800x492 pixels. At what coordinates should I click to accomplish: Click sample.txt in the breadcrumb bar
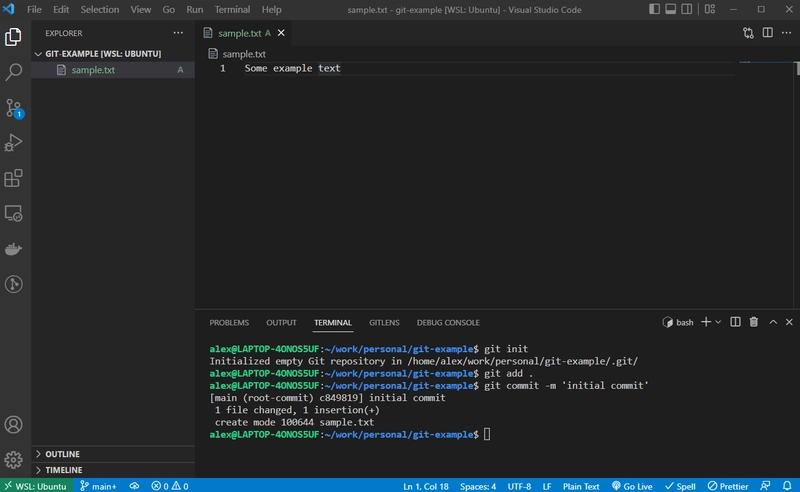244,54
